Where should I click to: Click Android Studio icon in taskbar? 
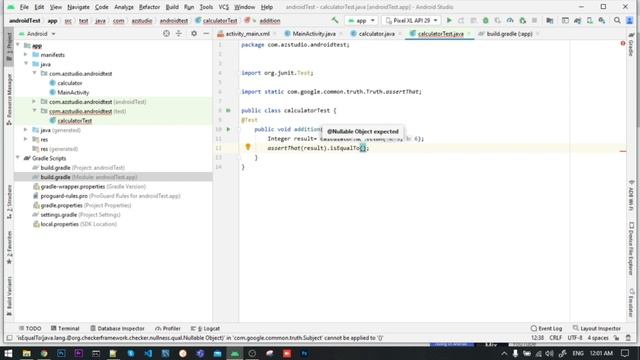(235, 353)
